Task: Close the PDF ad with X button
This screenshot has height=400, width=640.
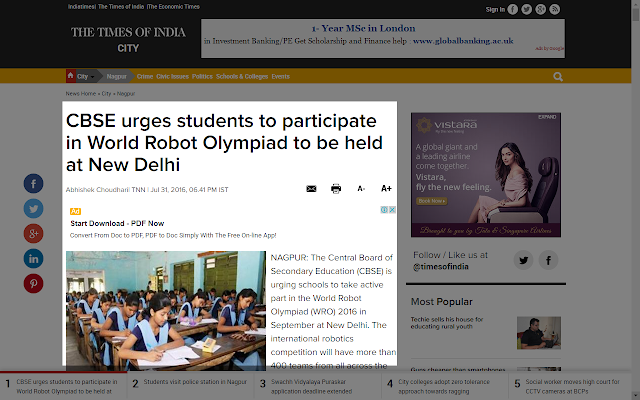Action: (x=392, y=209)
